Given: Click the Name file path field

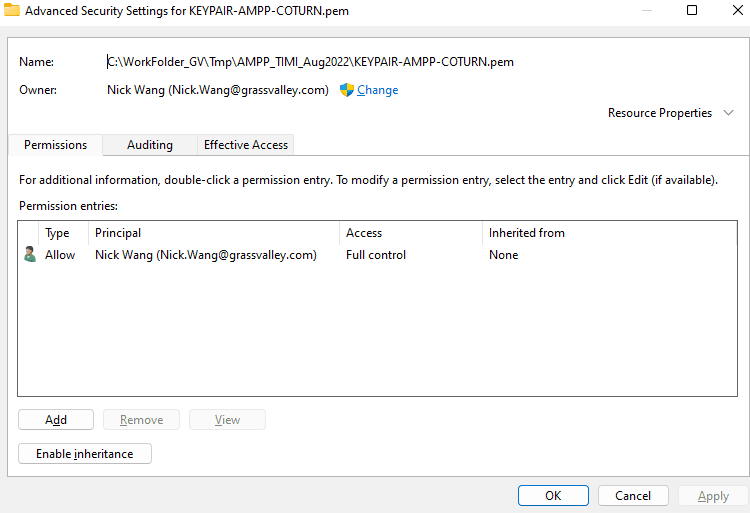Looking at the screenshot, I should tap(310, 62).
